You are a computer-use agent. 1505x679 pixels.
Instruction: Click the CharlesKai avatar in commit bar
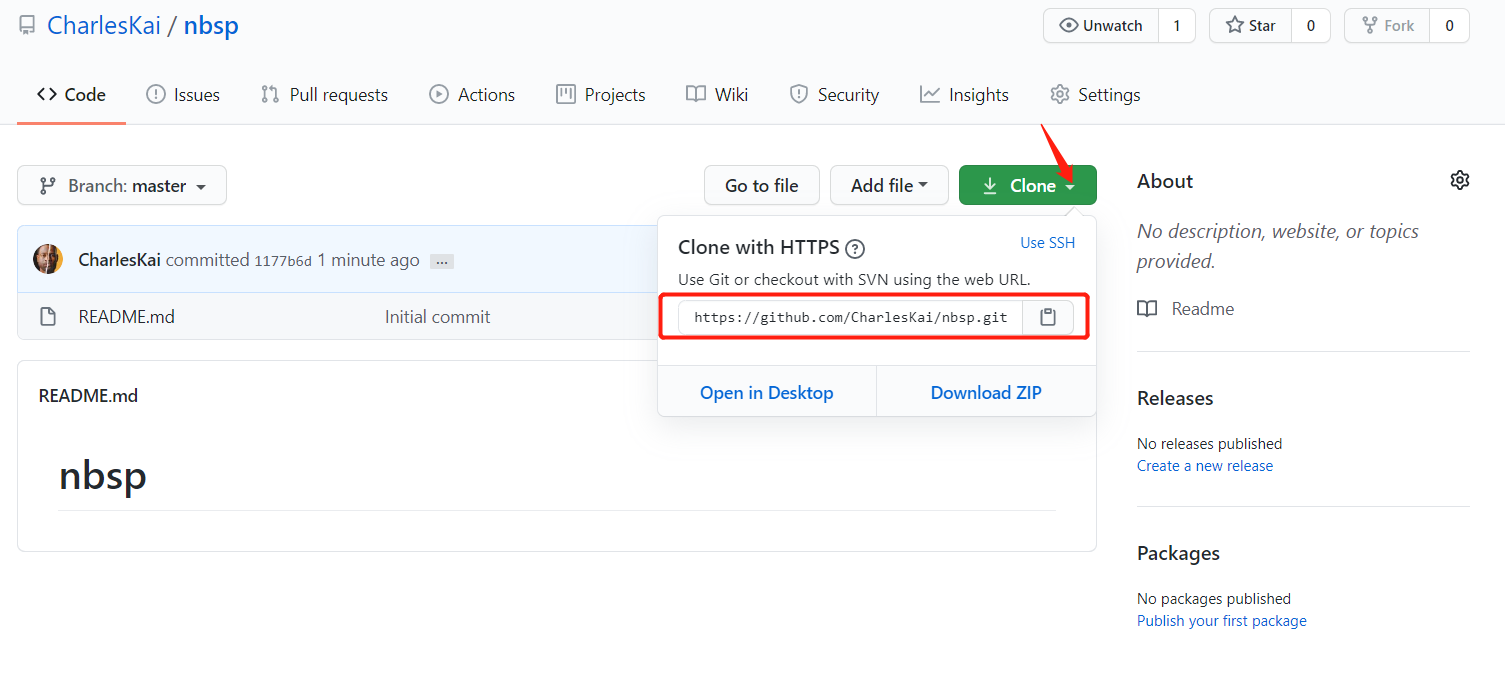(x=48, y=260)
